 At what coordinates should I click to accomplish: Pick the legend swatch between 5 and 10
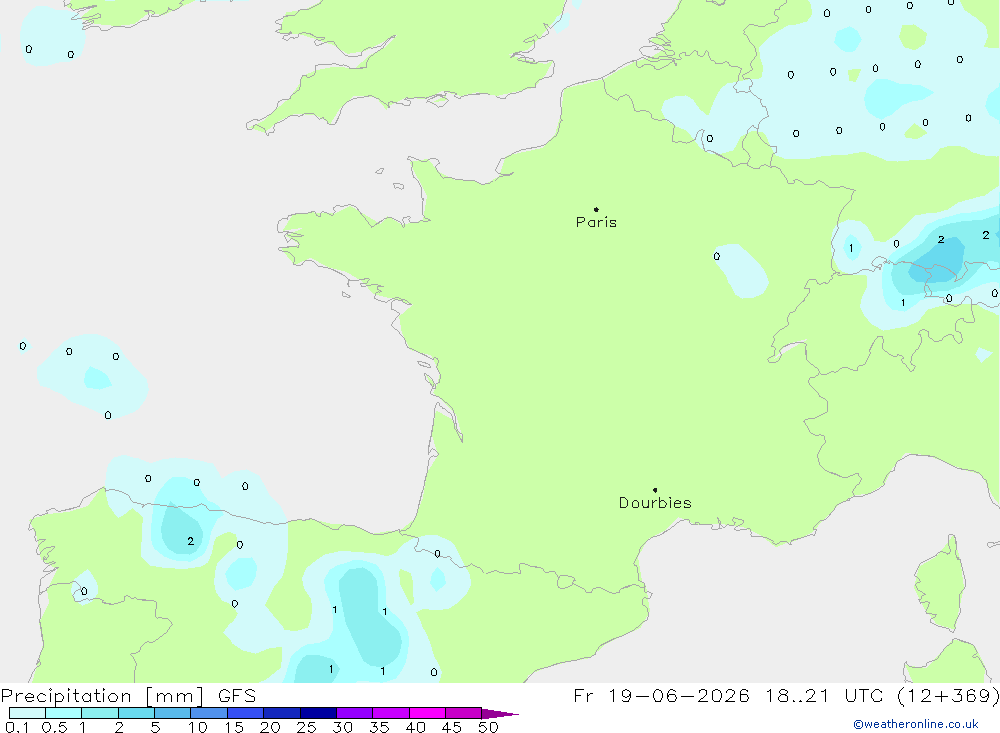[173, 713]
